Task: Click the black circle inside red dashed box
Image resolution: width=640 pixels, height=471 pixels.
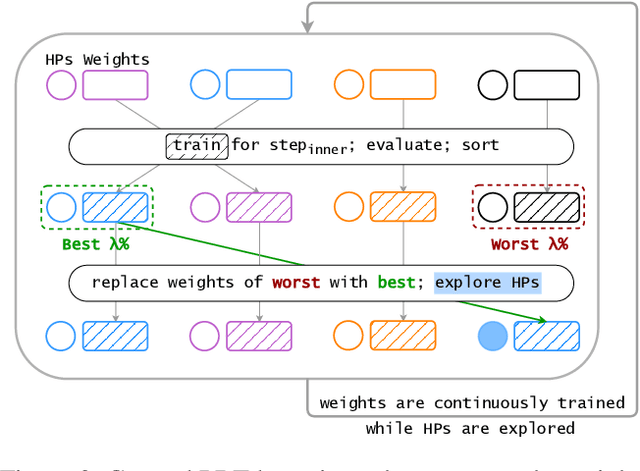Action: pyautogui.click(x=493, y=207)
